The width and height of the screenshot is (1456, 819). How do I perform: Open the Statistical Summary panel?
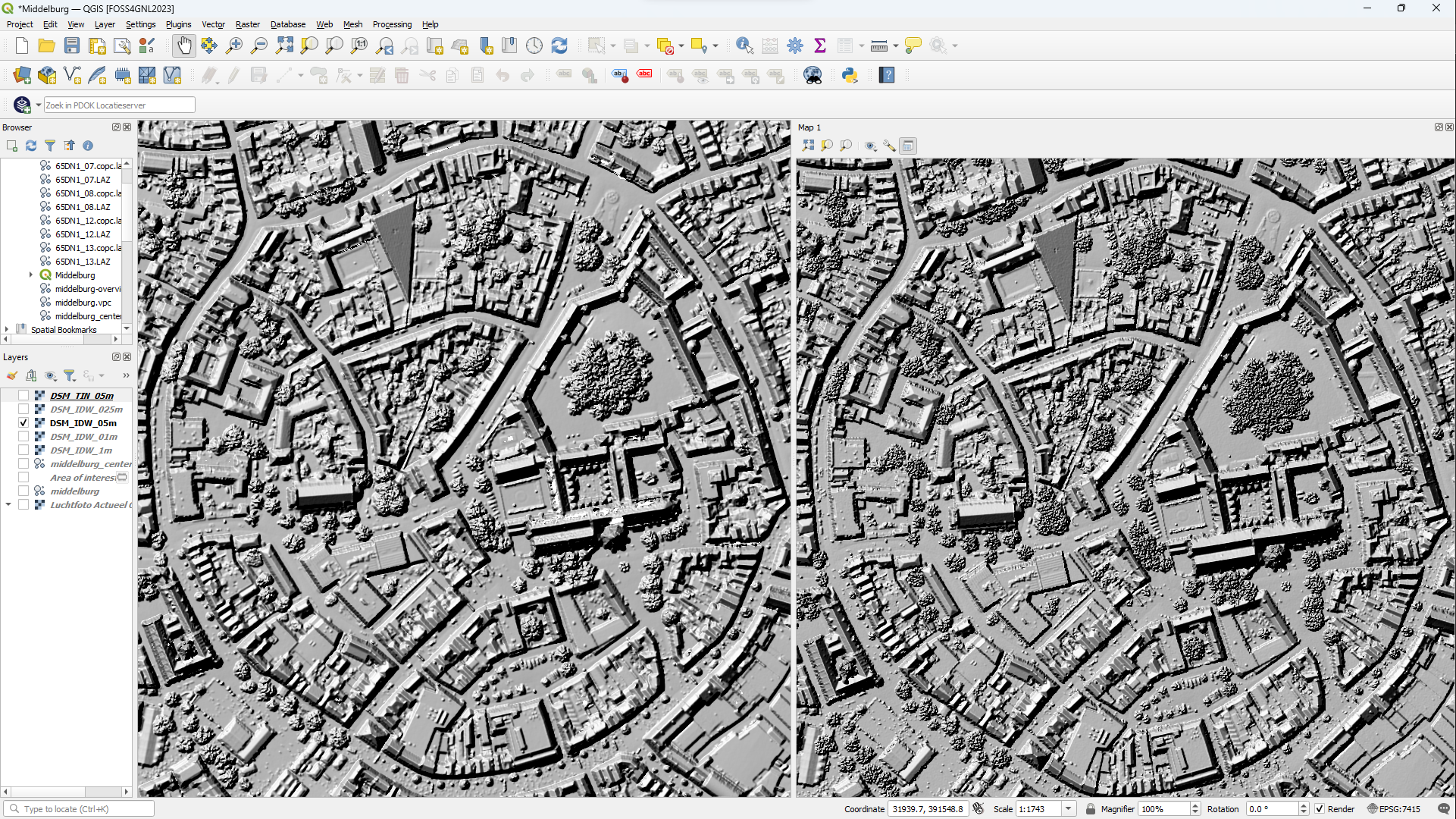click(820, 45)
